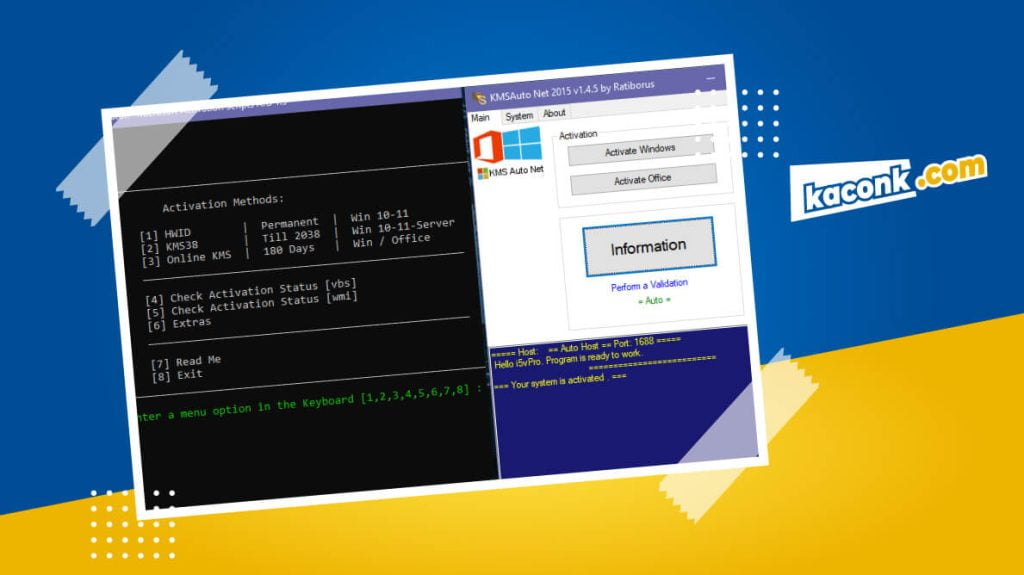
Task: Click the KMSAuto Net window title text
Action: pyautogui.click(x=571, y=90)
